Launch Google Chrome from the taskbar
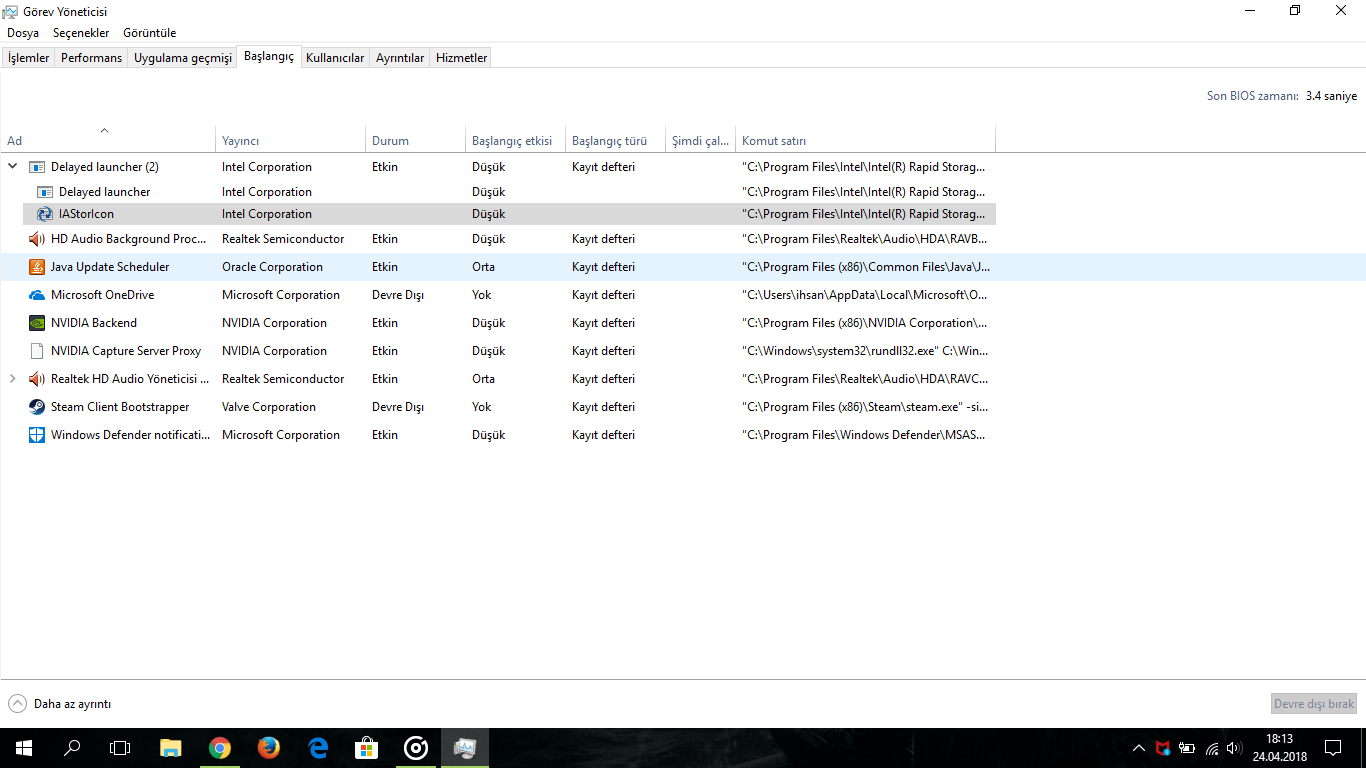The width and height of the screenshot is (1366, 768). click(x=220, y=748)
